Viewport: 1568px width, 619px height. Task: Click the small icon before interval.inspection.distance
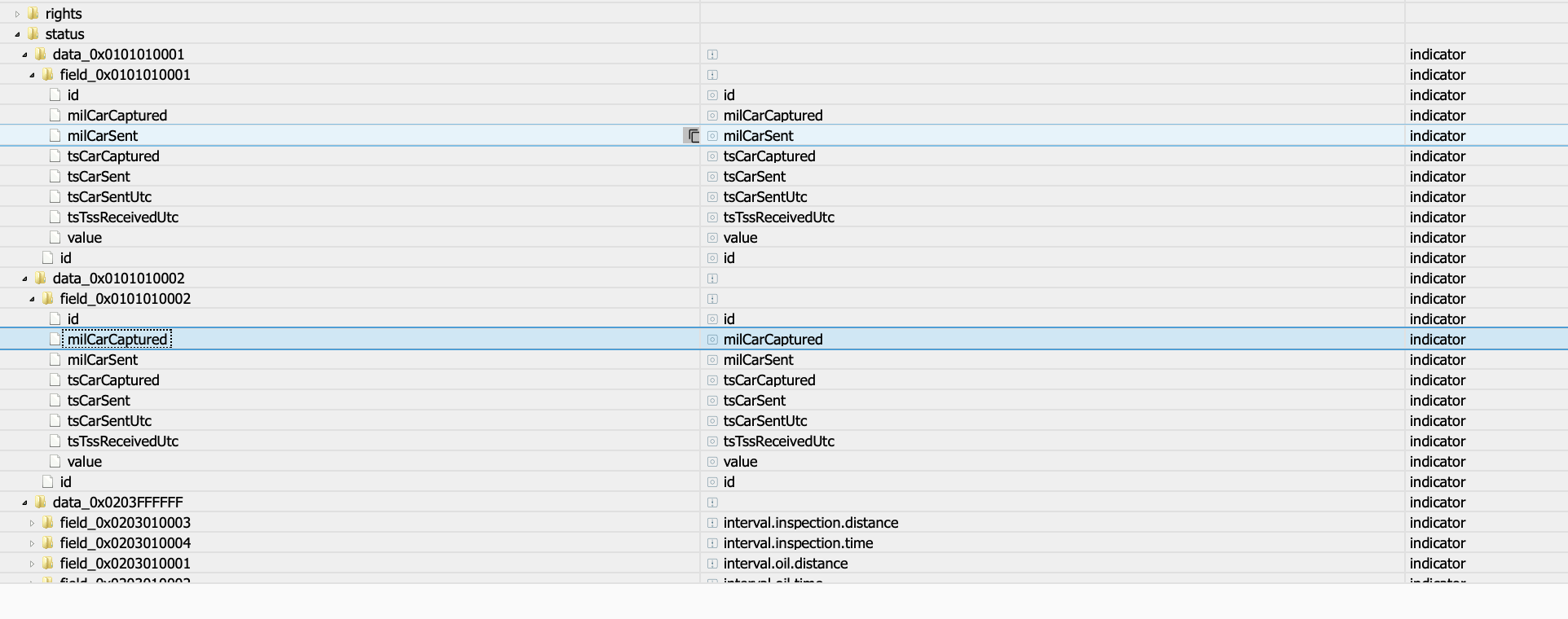(x=712, y=523)
